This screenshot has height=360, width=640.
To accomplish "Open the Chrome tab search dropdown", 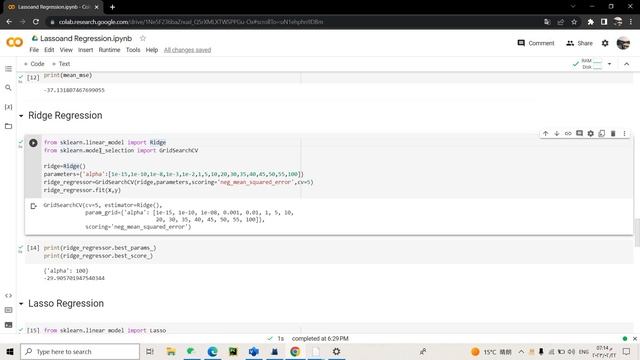I will (573, 7).
